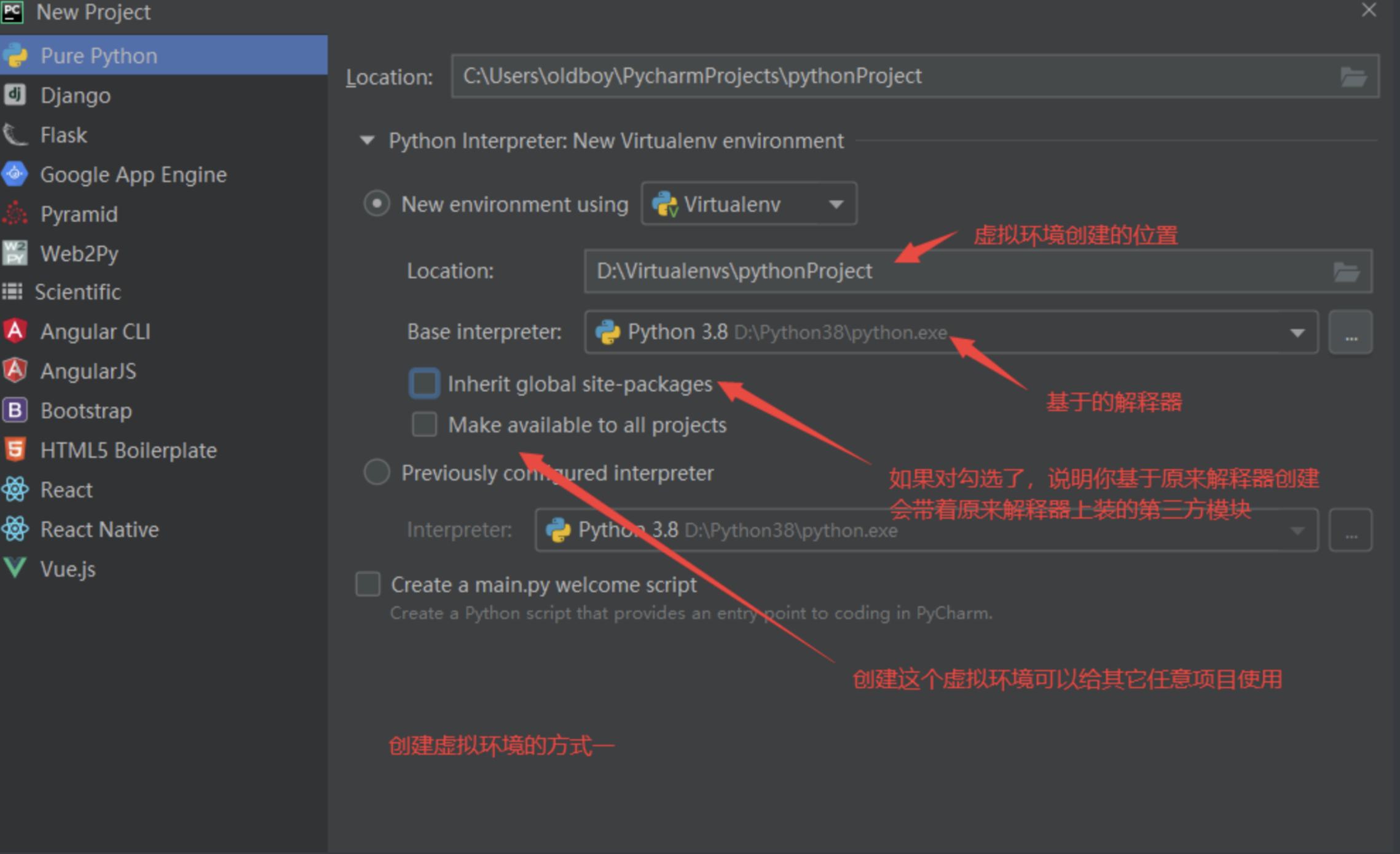
Task: Click ellipsis button beside Base interpreter
Action: [x=1350, y=332]
